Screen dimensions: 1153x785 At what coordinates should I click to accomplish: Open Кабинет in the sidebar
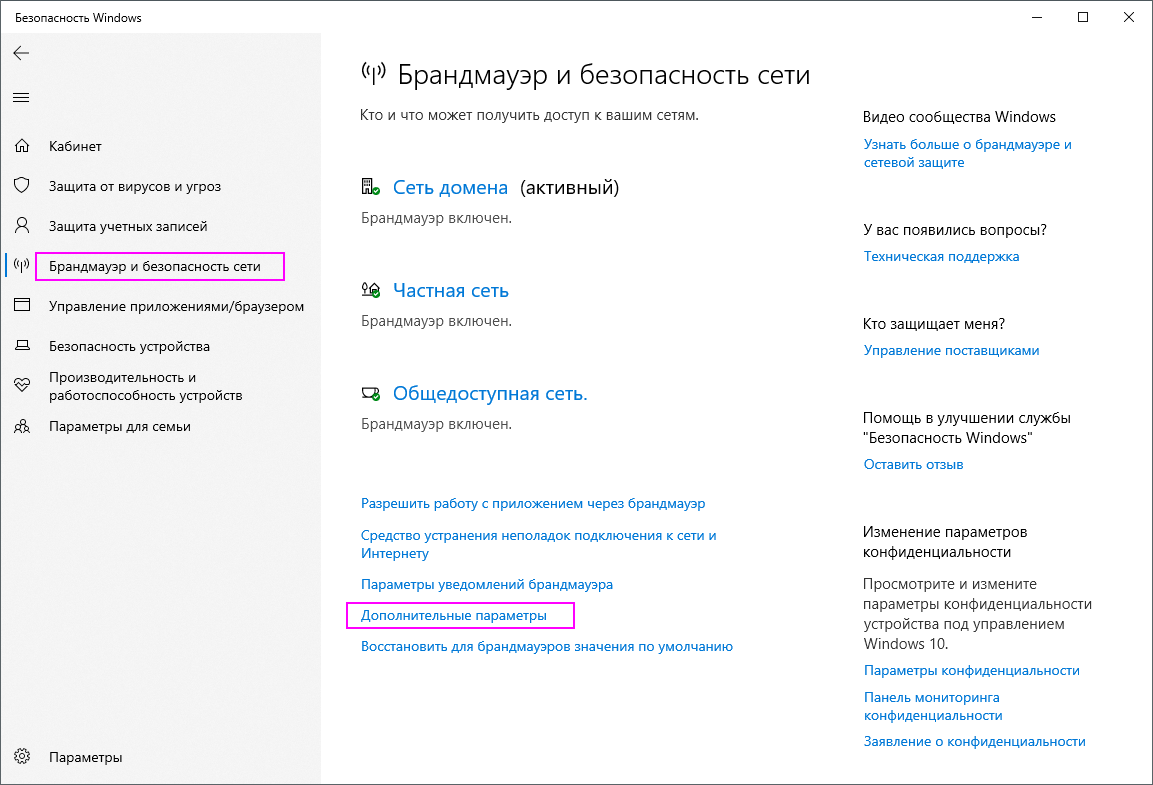click(x=75, y=146)
